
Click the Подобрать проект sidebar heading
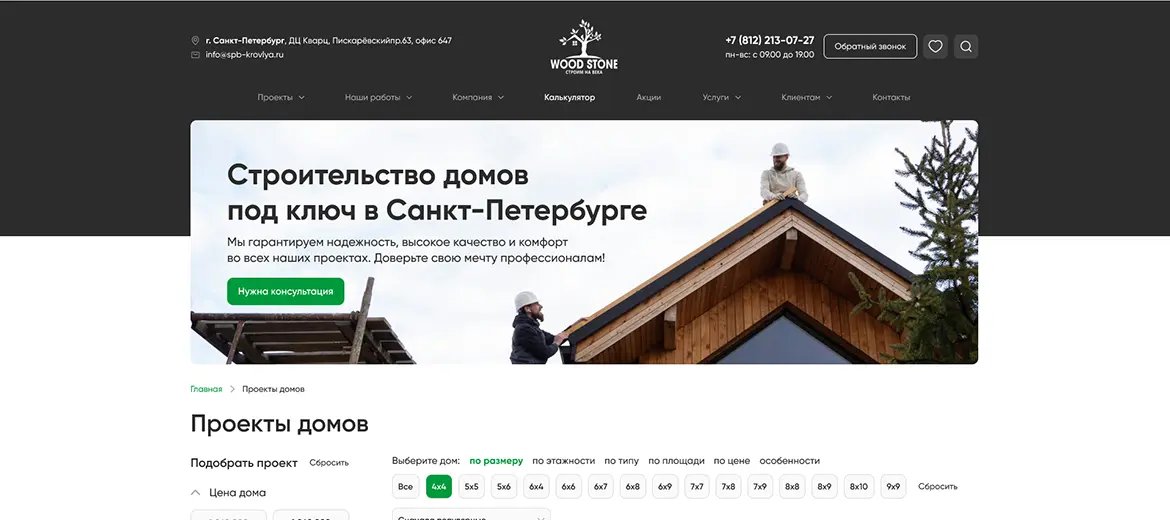[x=244, y=463]
